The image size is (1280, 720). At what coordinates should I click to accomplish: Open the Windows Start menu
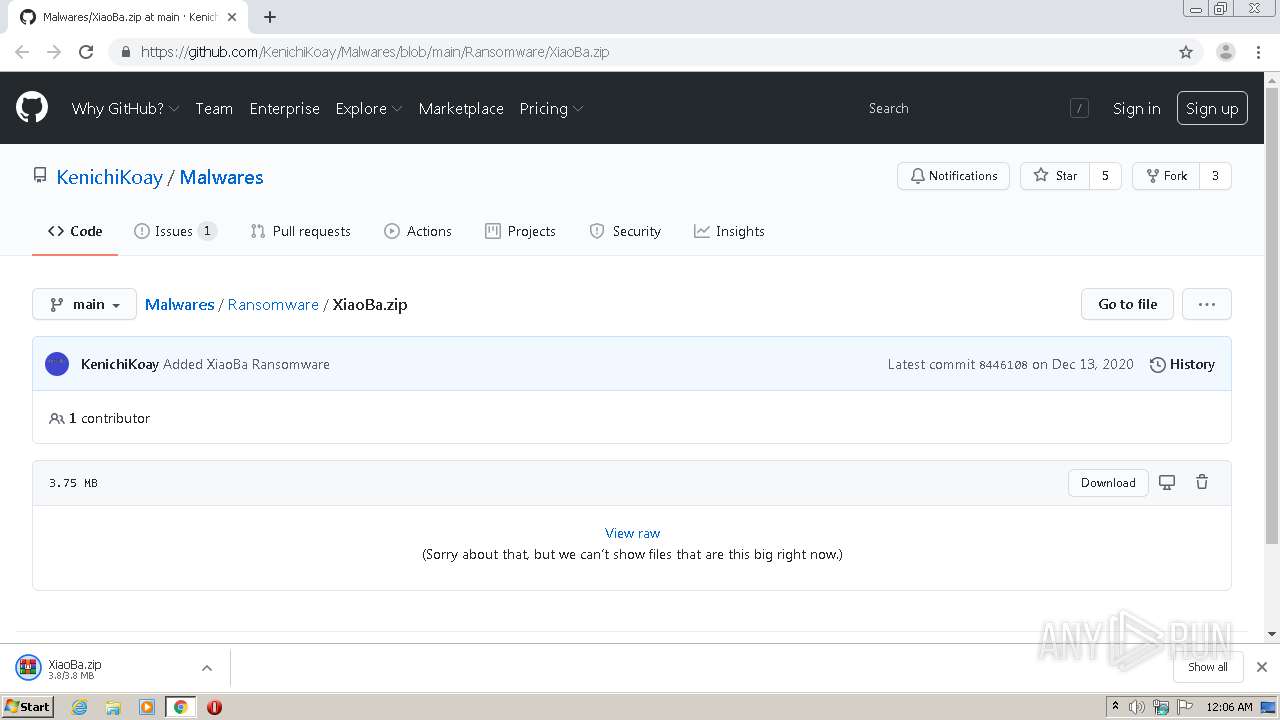(27, 707)
